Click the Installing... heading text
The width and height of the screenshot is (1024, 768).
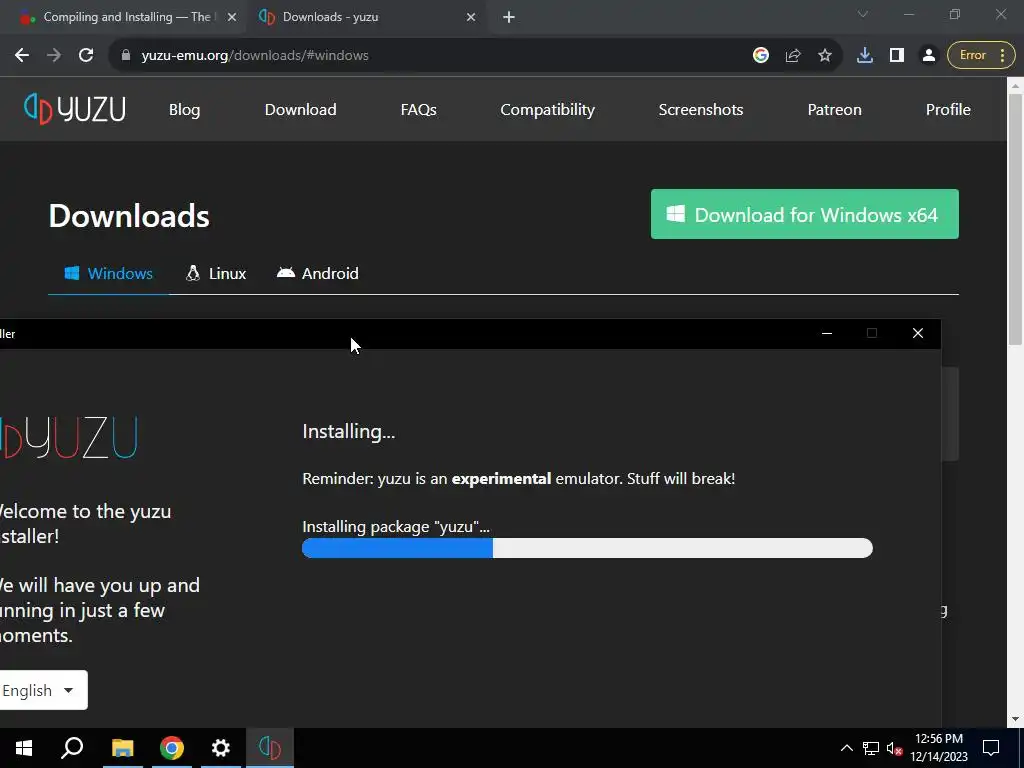(x=349, y=432)
